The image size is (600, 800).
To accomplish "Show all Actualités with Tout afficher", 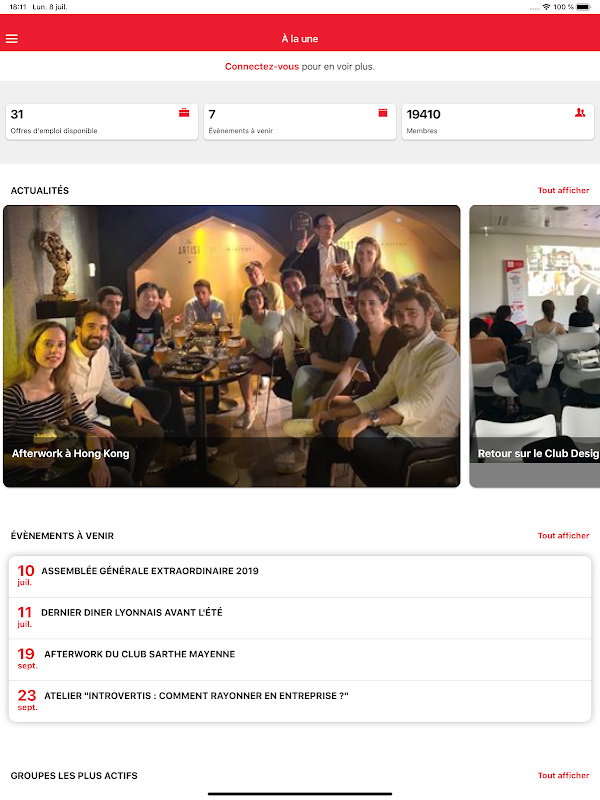I will (563, 190).
